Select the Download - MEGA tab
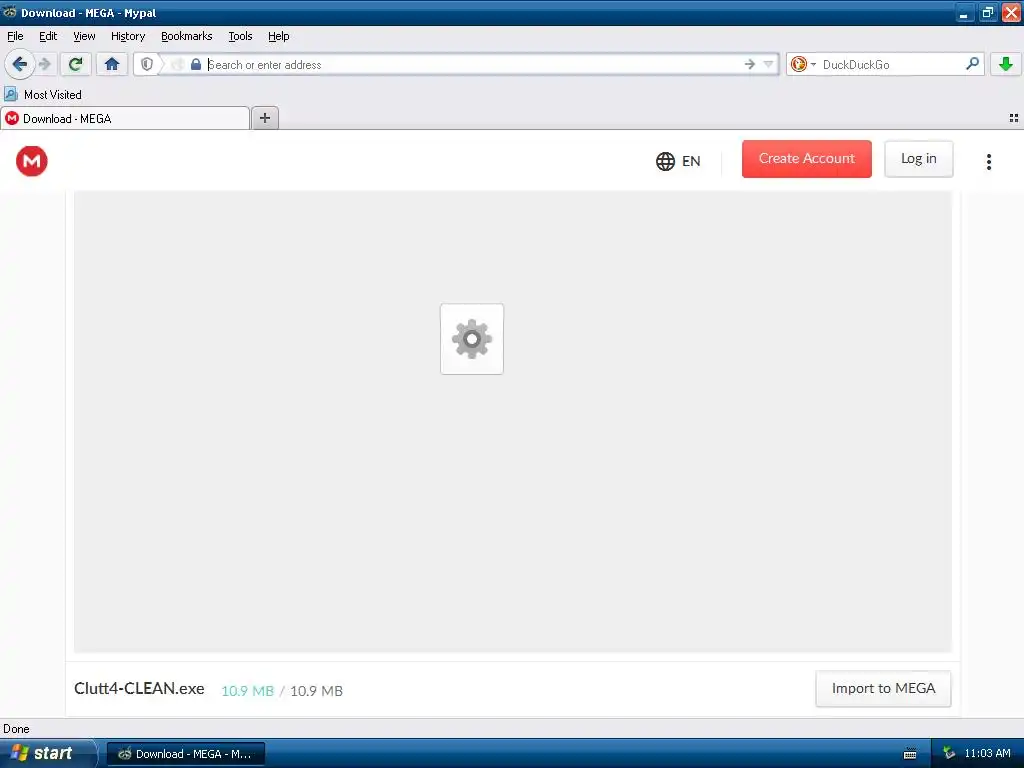Screen dimensions: 1024x768 125,118
